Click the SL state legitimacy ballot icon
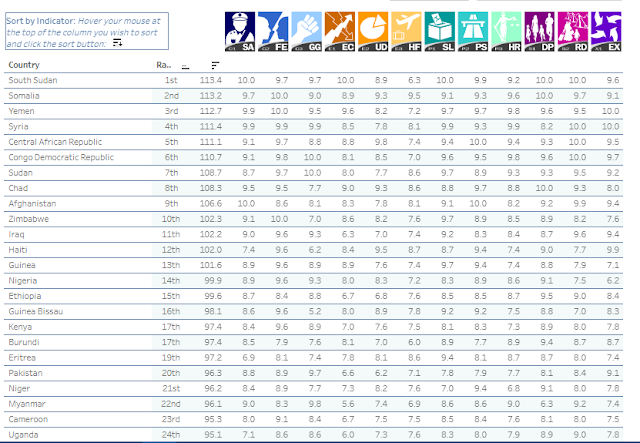 440,32
